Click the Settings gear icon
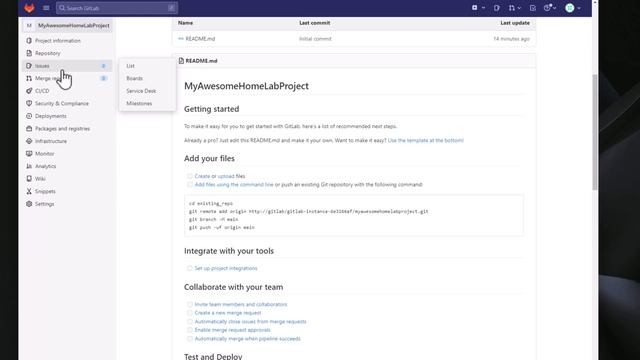640x360 pixels. point(29,204)
